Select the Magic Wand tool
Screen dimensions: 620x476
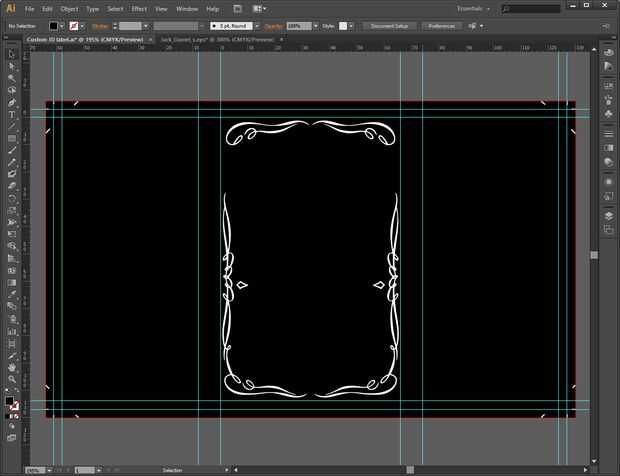12,78
